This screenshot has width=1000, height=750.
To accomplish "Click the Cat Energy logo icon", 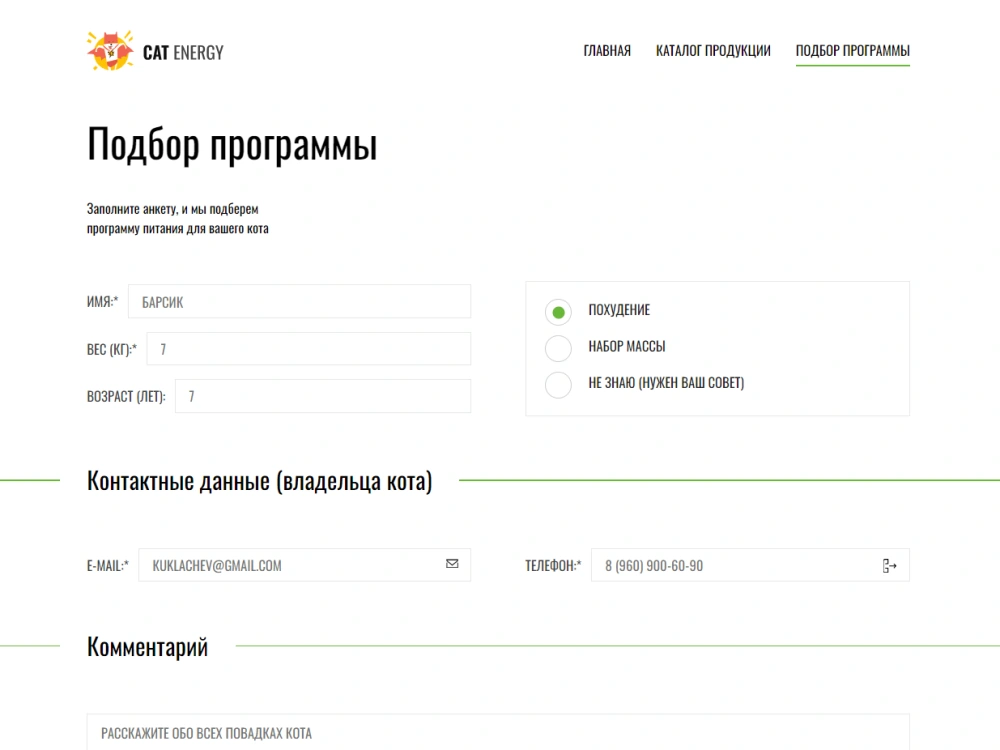I will 110,50.
